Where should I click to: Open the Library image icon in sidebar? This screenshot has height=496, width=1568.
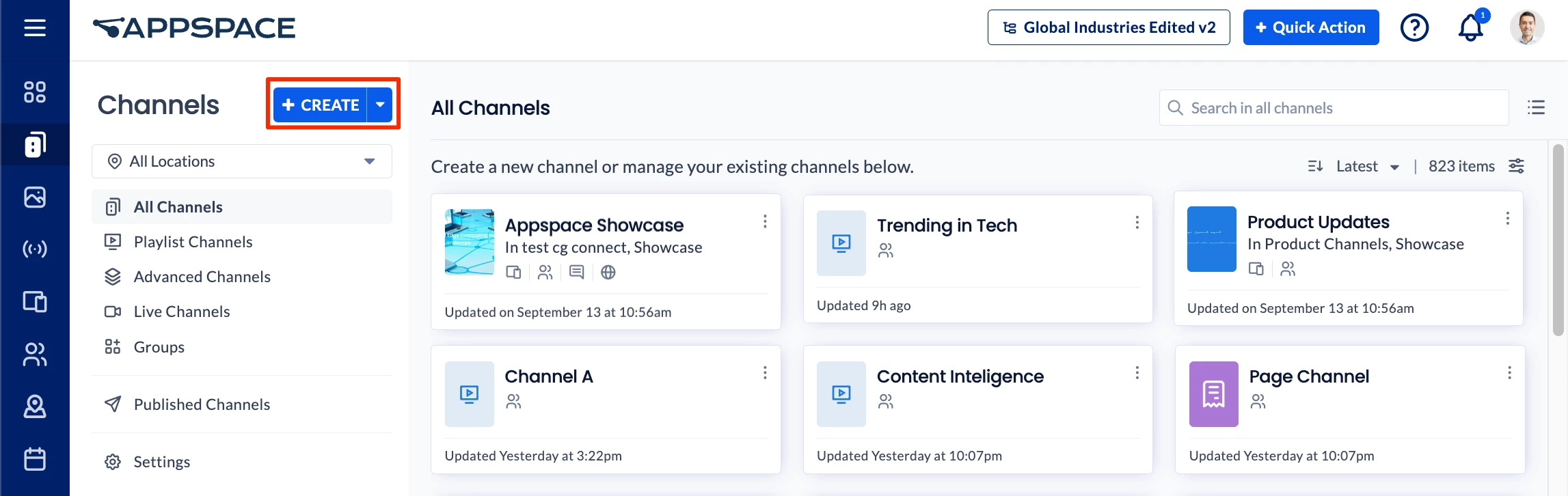(x=35, y=197)
